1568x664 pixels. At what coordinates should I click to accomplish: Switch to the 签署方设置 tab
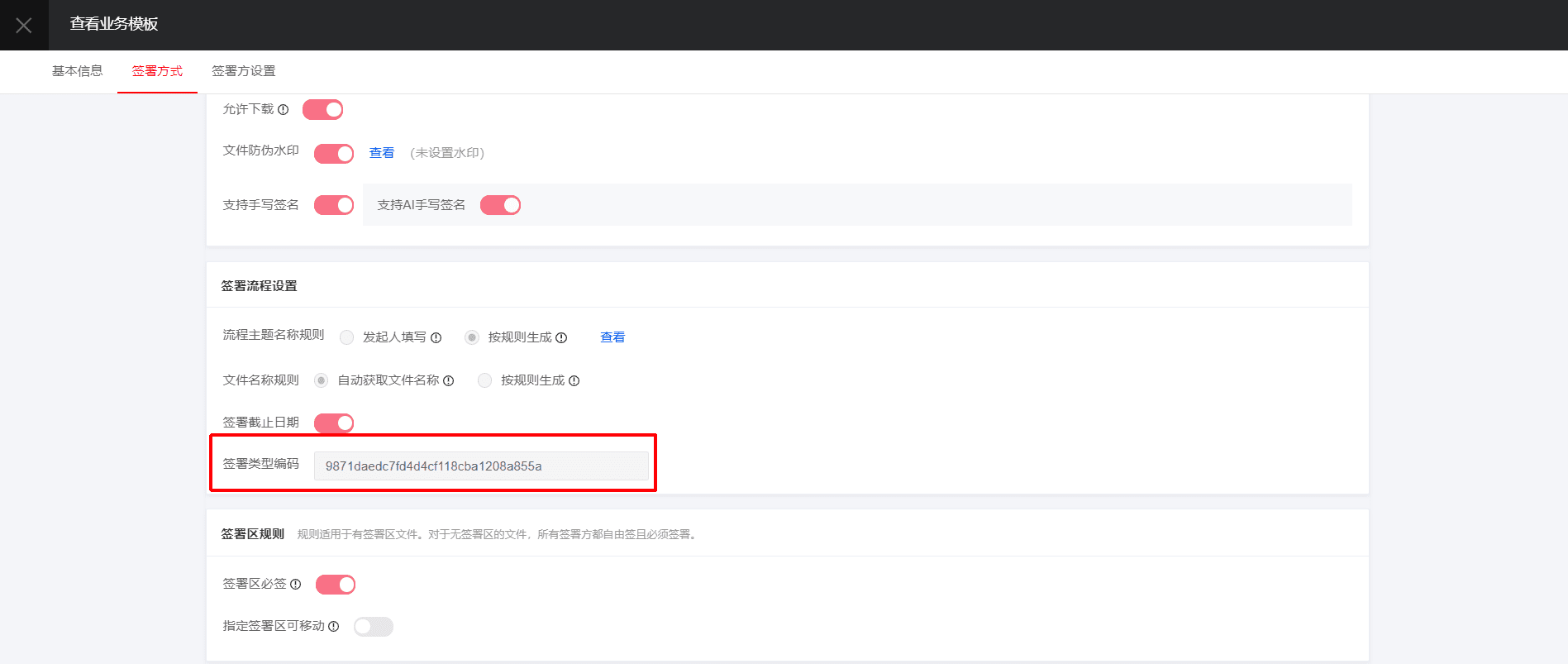click(x=244, y=71)
